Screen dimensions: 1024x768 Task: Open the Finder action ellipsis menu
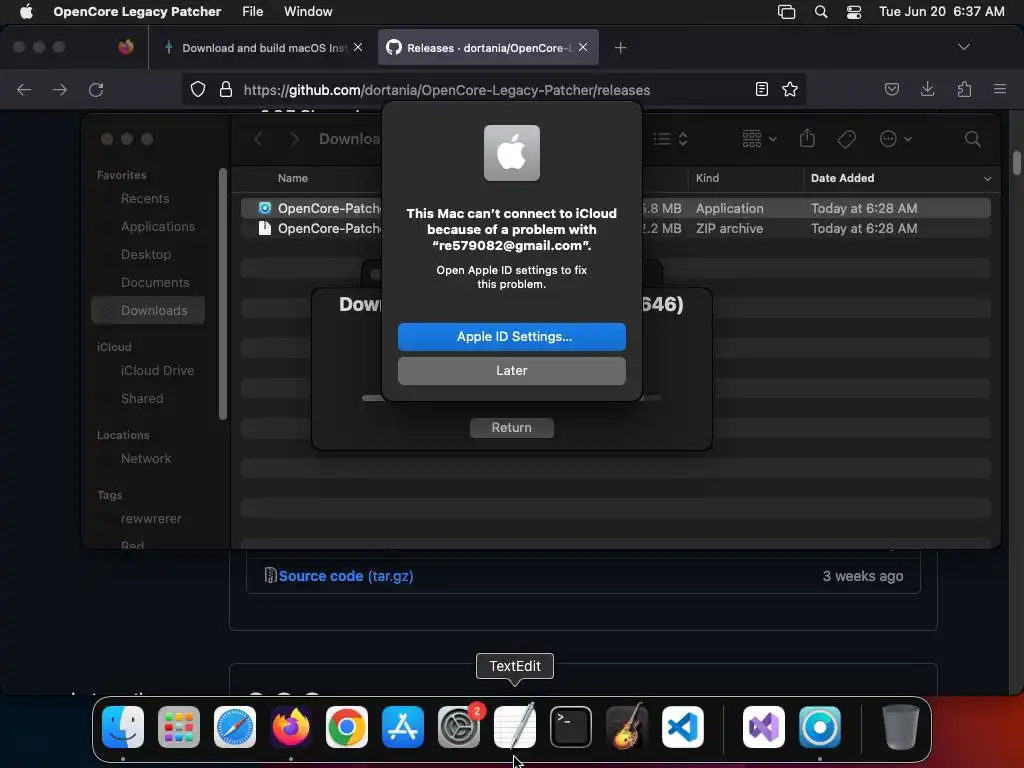click(x=895, y=138)
